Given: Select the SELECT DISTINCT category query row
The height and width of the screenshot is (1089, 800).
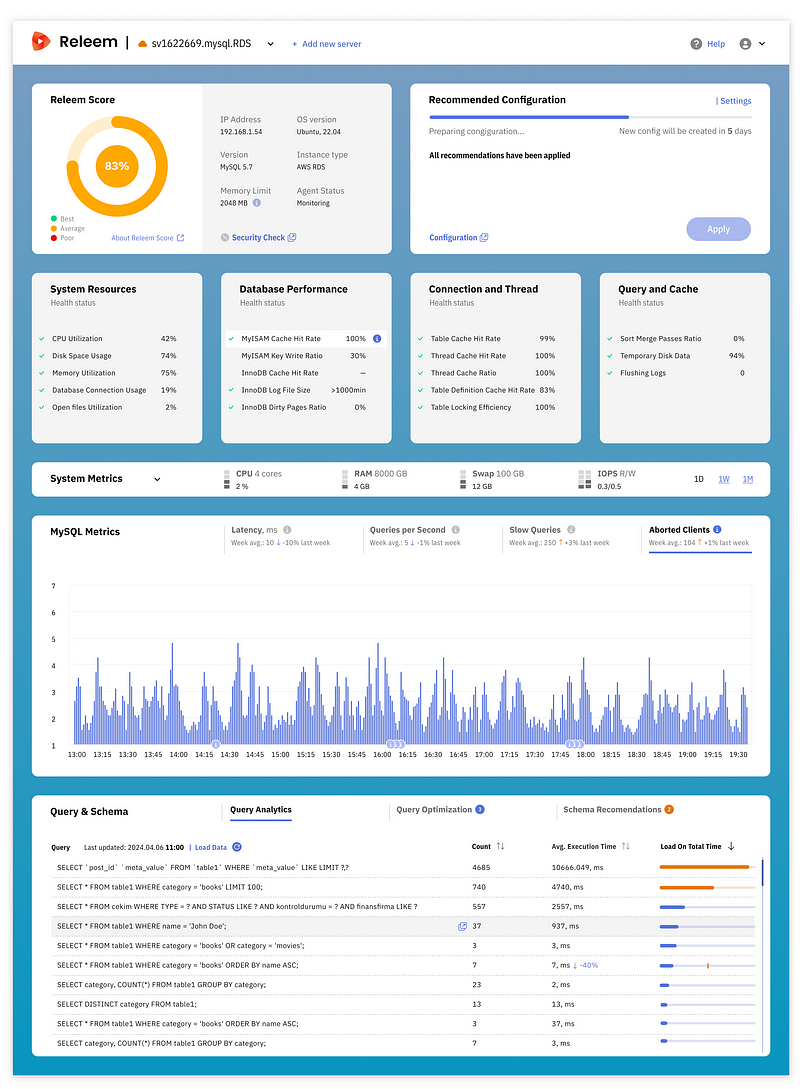Looking at the screenshot, I should pos(403,1004).
